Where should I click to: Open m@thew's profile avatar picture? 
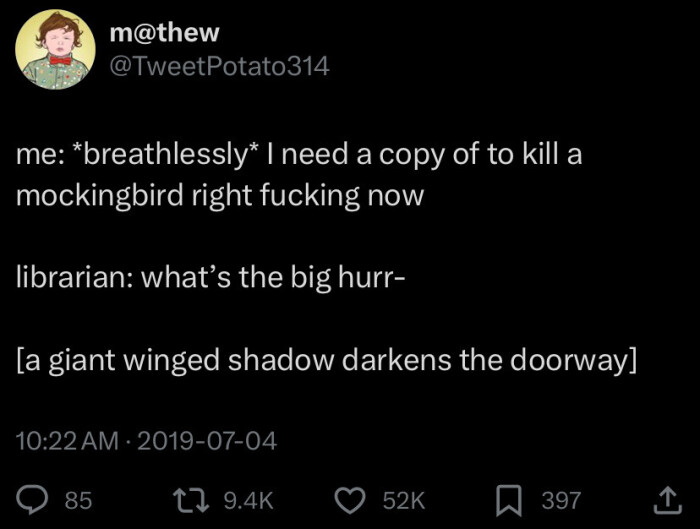tap(55, 49)
